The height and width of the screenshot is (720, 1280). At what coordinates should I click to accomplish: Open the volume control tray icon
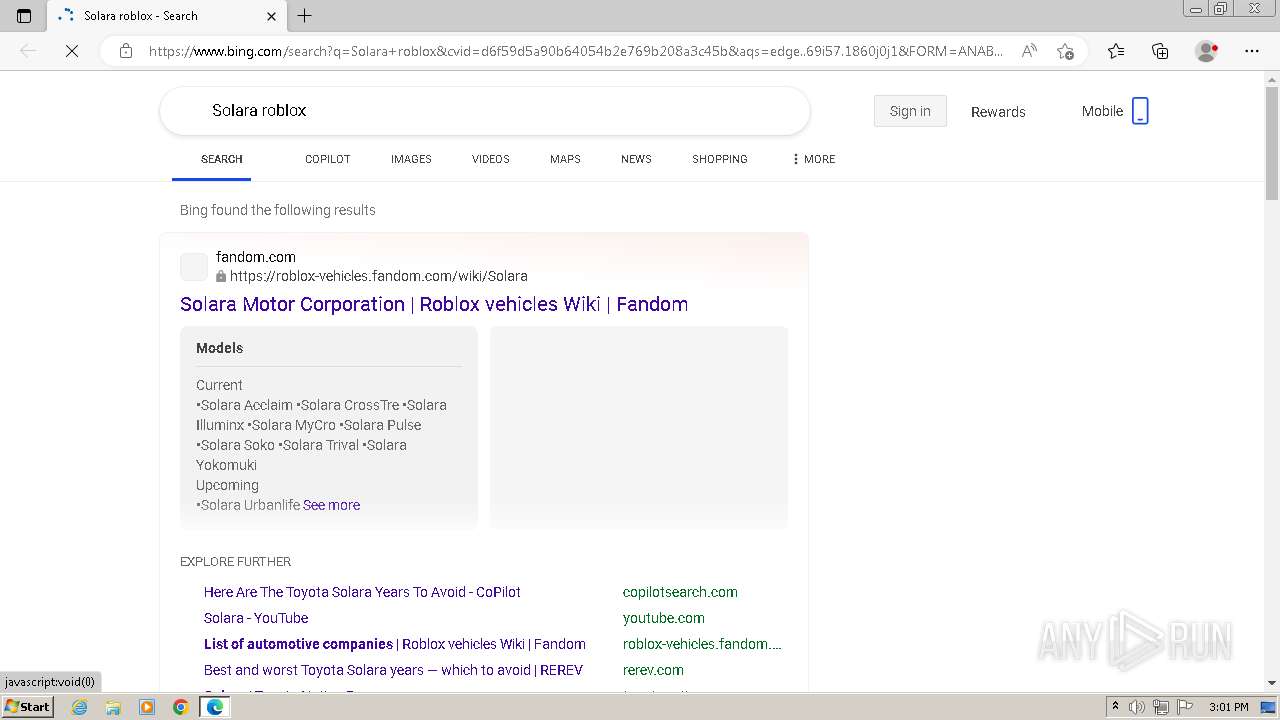point(1137,707)
